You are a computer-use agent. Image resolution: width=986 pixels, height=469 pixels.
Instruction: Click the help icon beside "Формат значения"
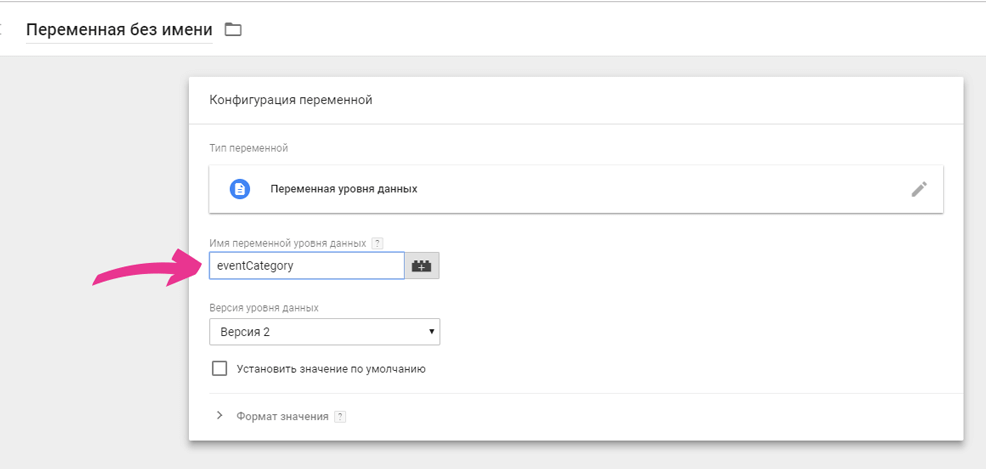340,416
